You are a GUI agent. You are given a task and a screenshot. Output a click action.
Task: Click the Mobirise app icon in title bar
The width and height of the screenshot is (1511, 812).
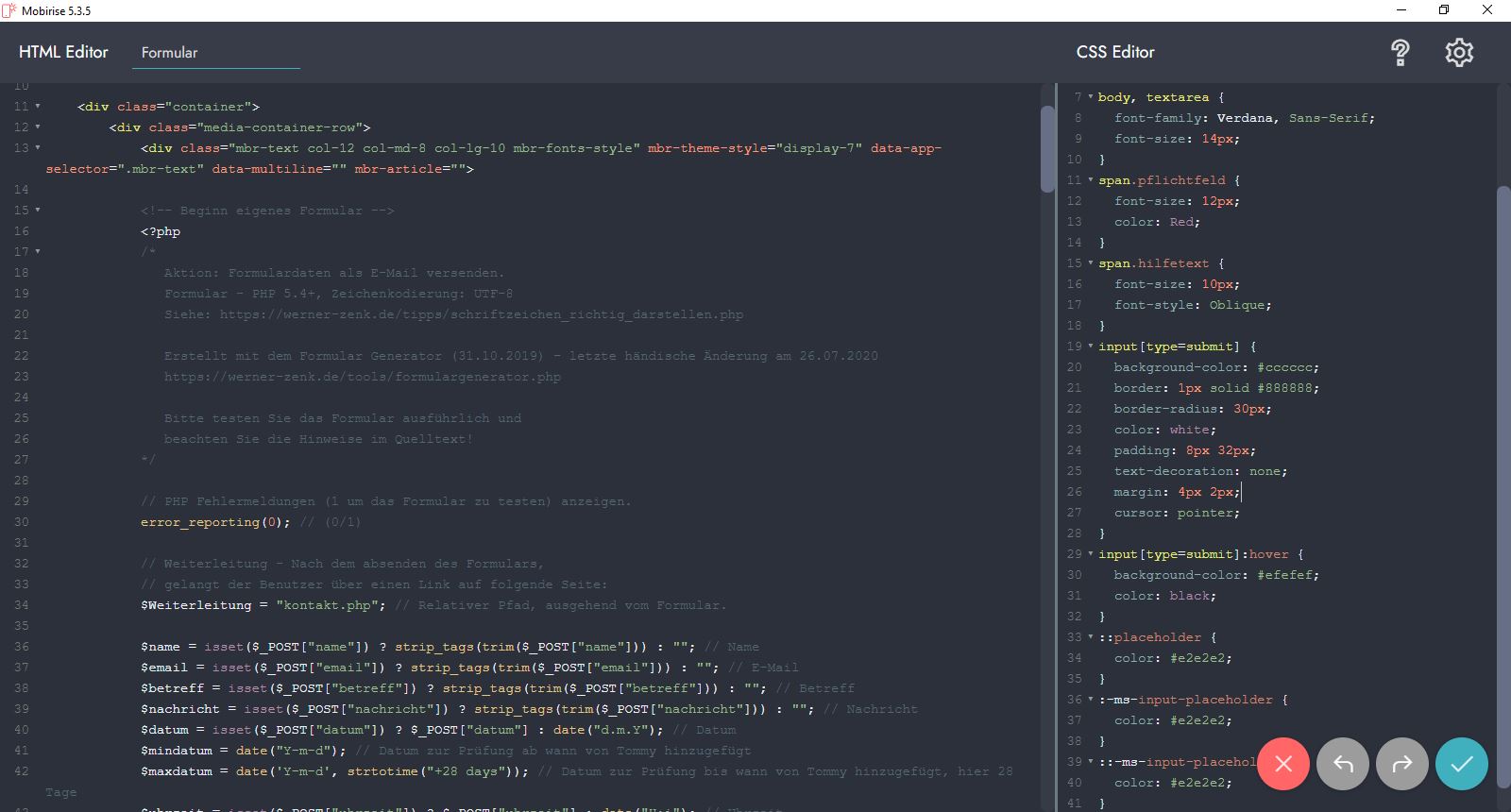coord(9,10)
